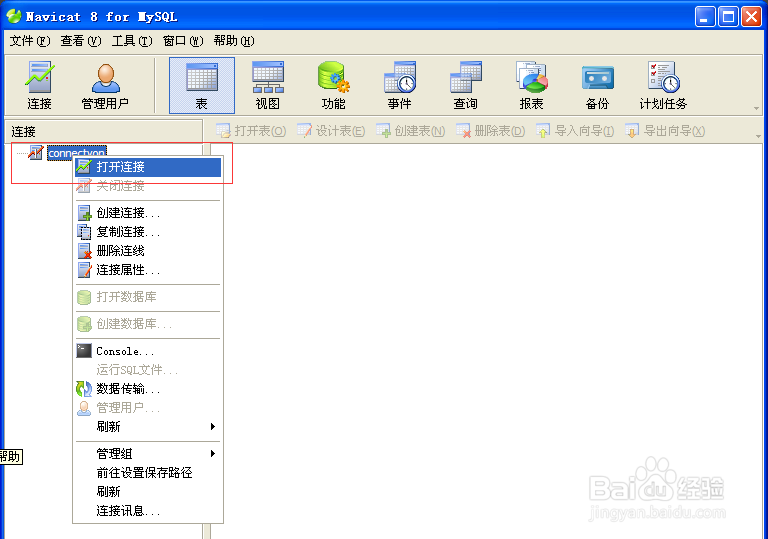
Task: Click 导出向导 (Export Wizard) in sub-toolbar
Action: coord(665,131)
